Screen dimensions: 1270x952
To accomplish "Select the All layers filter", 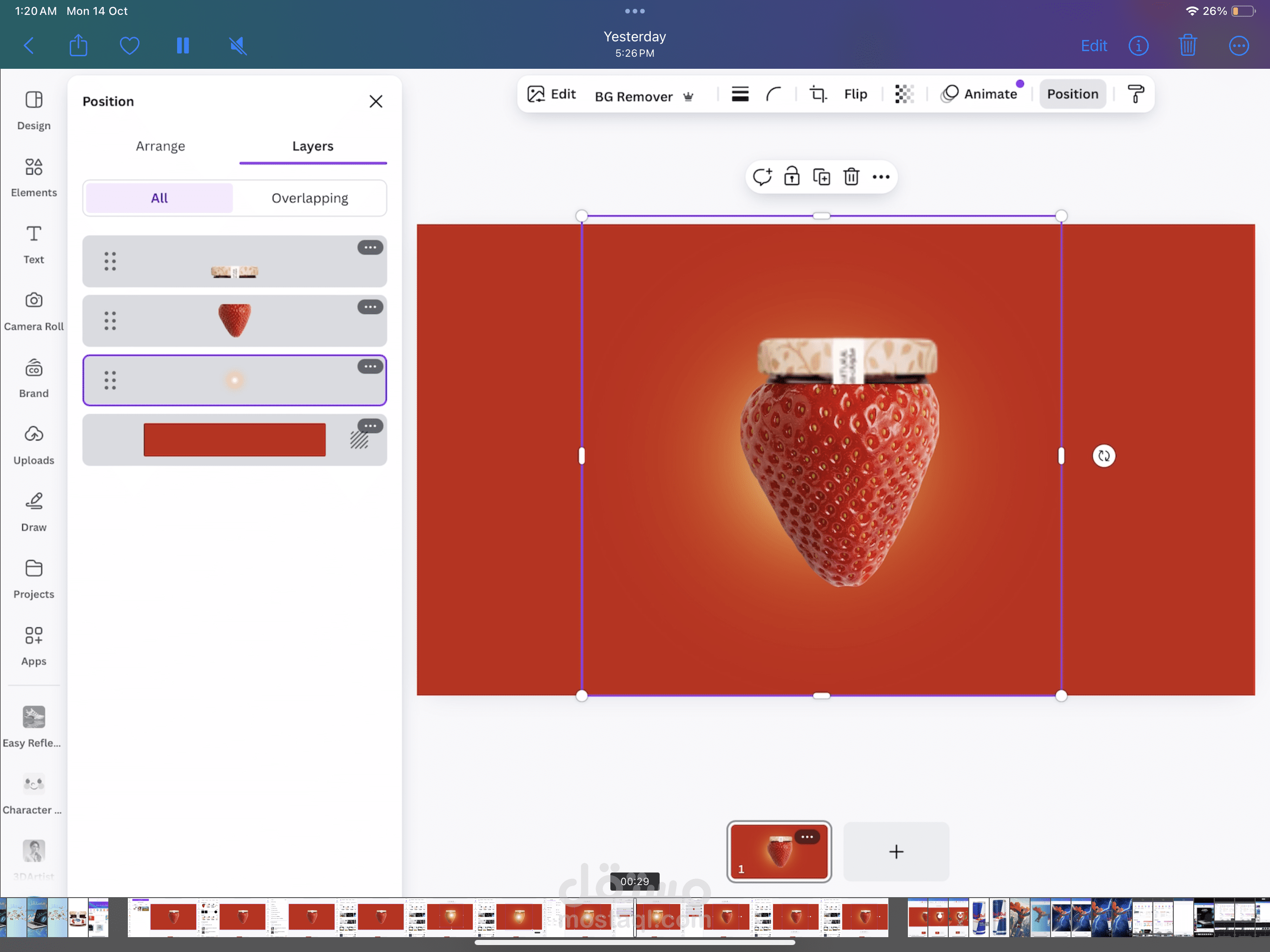I will 159,198.
